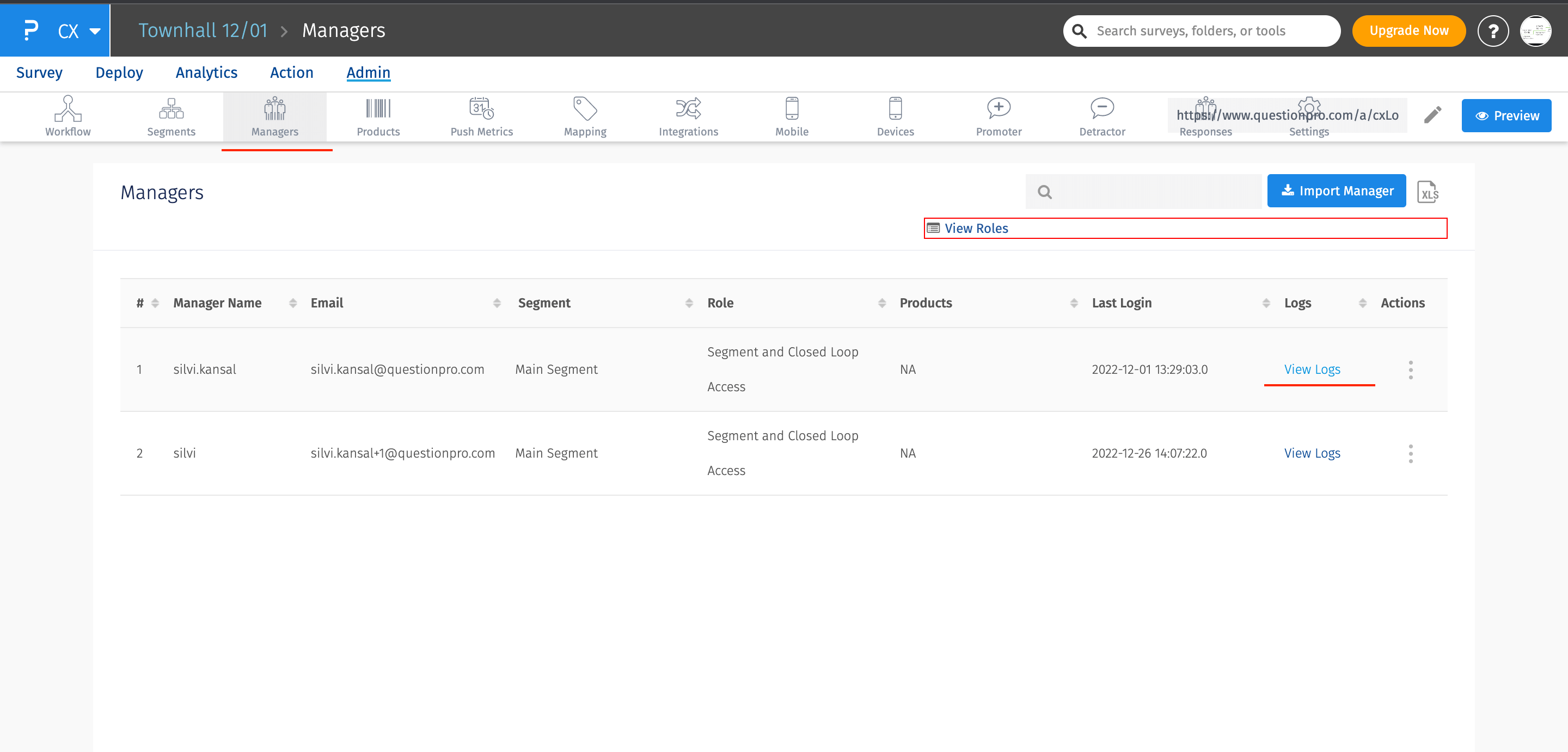Click the pencil edit URL icon
Viewport: 1568px width, 752px height.
tap(1433, 115)
